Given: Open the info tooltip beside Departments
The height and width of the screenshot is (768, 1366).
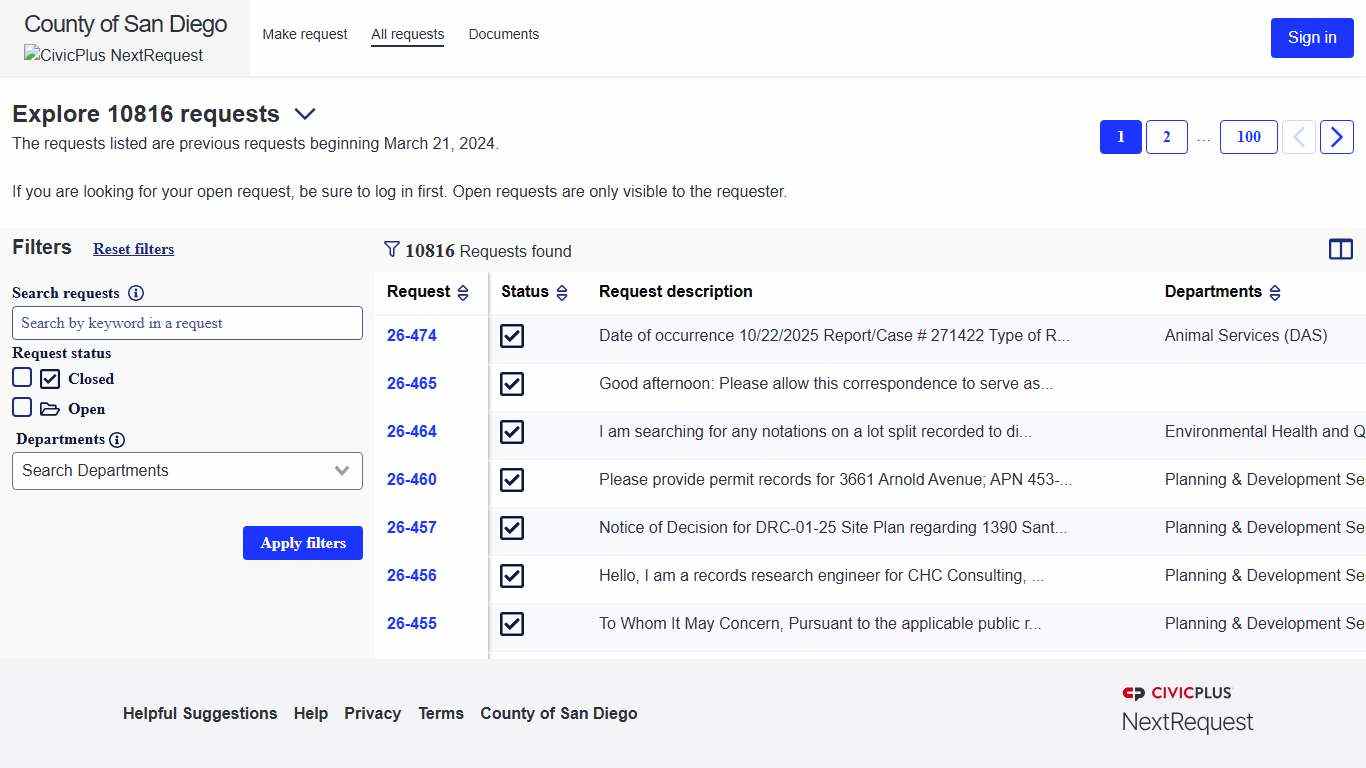Looking at the screenshot, I should [119, 439].
